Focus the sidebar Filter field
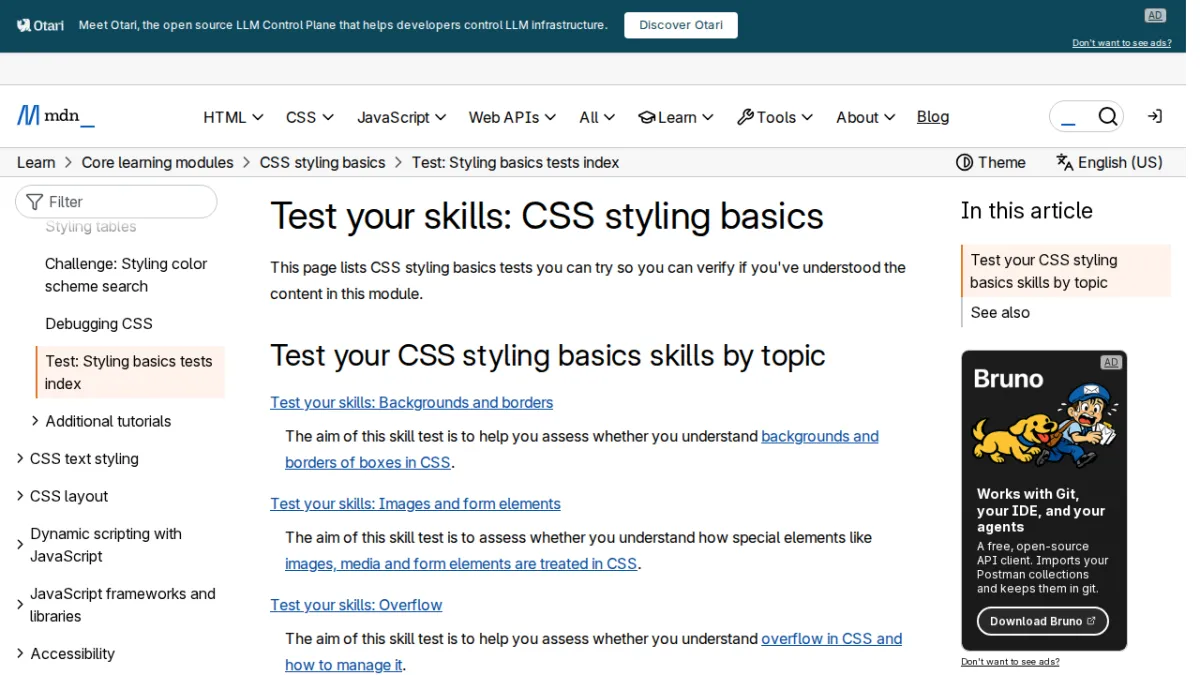 [x=116, y=201]
